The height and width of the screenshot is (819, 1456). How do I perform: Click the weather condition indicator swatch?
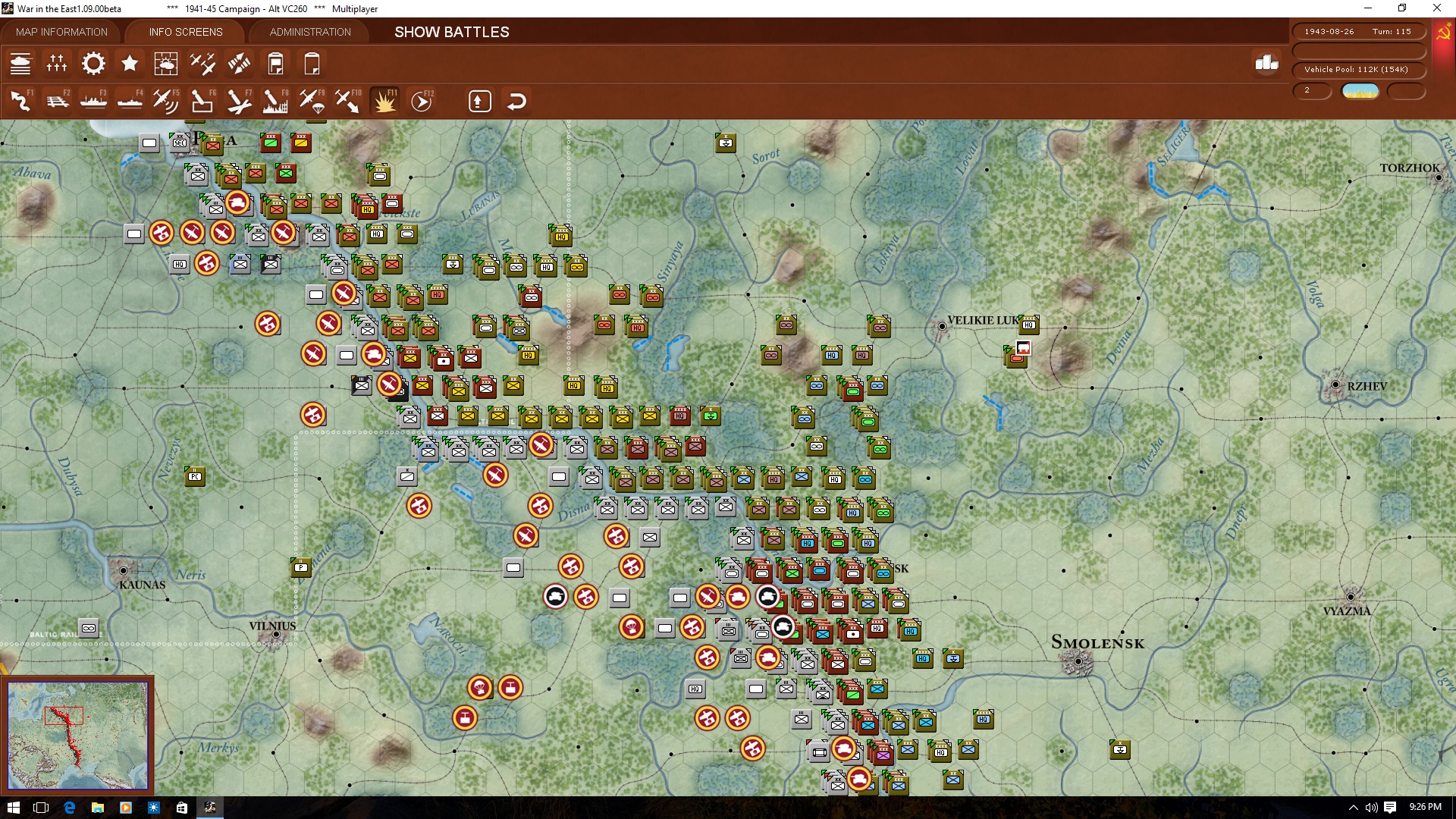click(1361, 90)
